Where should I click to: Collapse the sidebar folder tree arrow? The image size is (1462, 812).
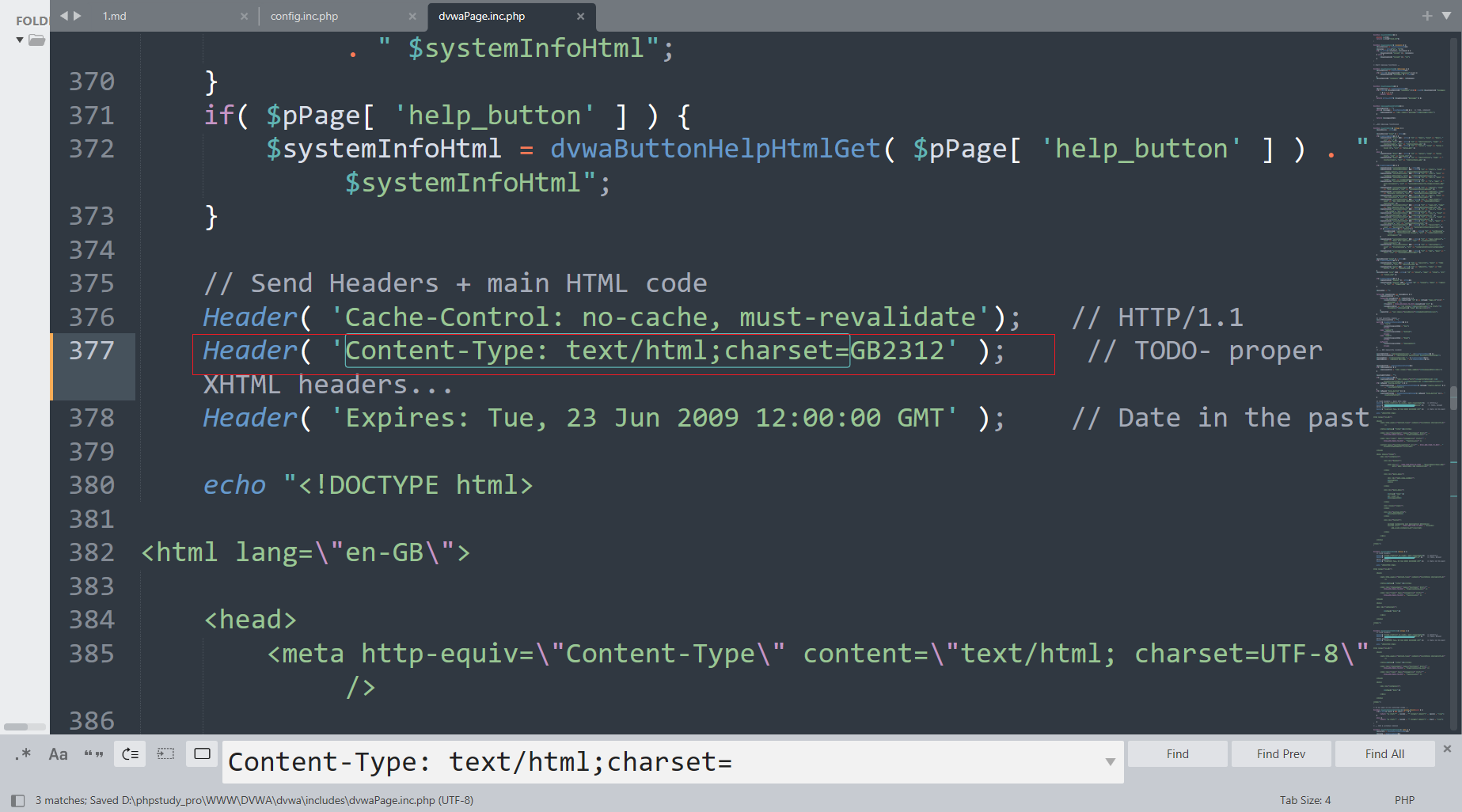pyautogui.click(x=20, y=40)
